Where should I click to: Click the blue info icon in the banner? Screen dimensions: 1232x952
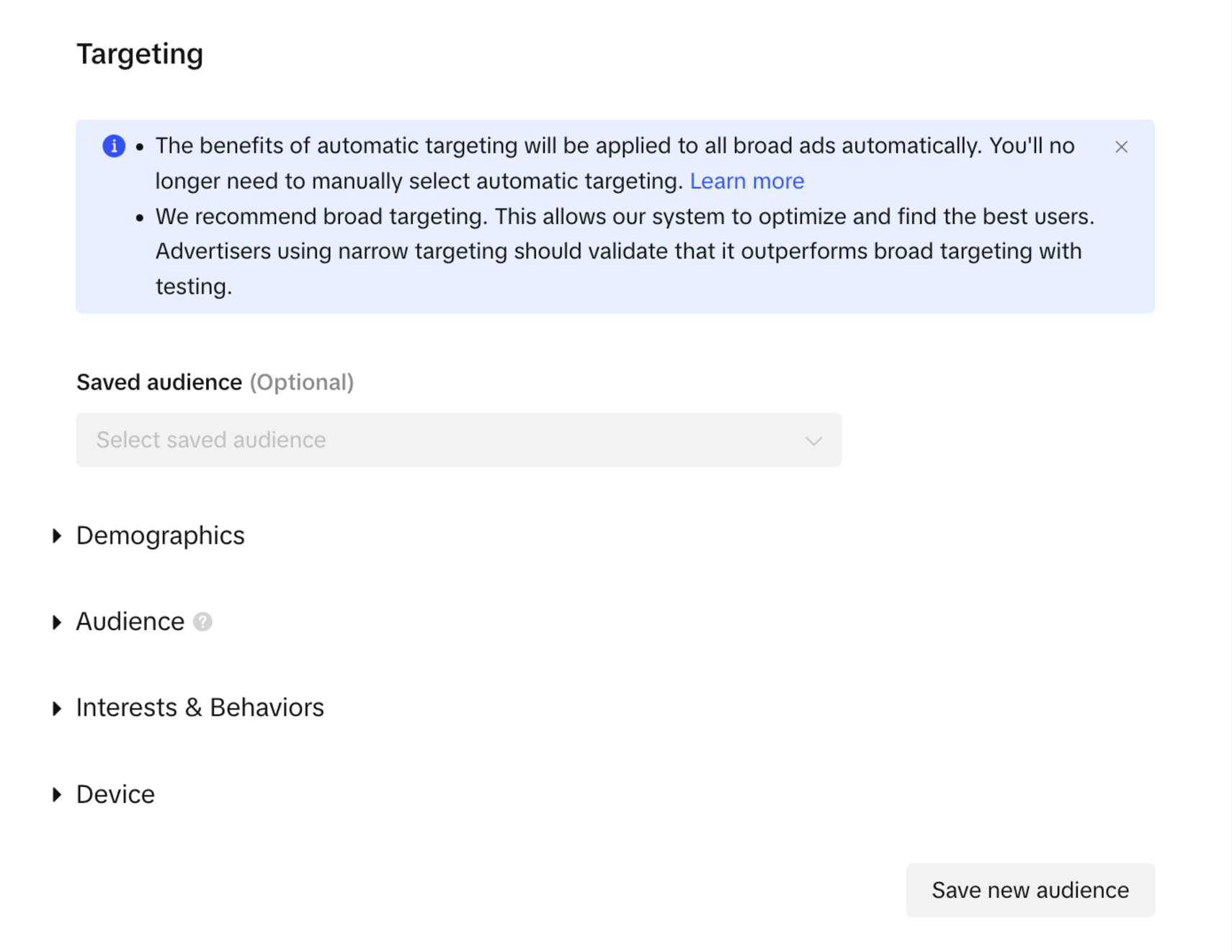tap(114, 146)
